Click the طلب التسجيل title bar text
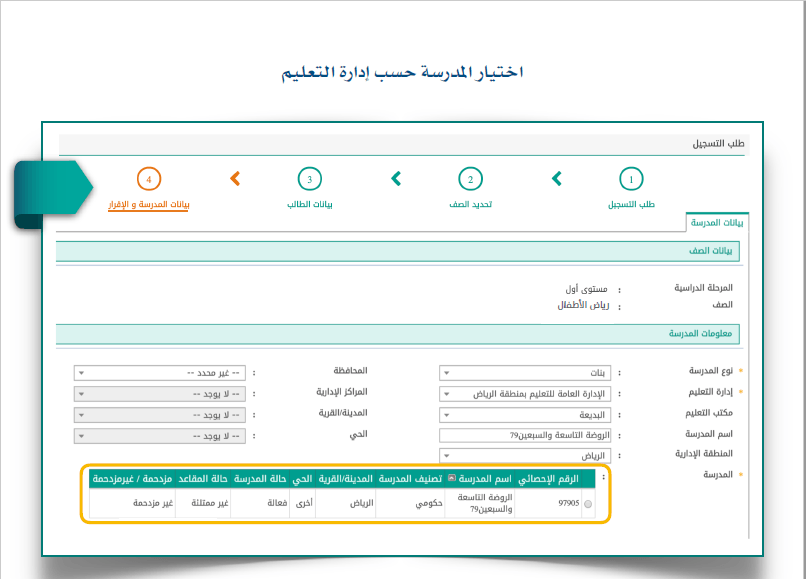Image resolution: width=806 pixels, height=579 pixels. [x=718, y=143]
